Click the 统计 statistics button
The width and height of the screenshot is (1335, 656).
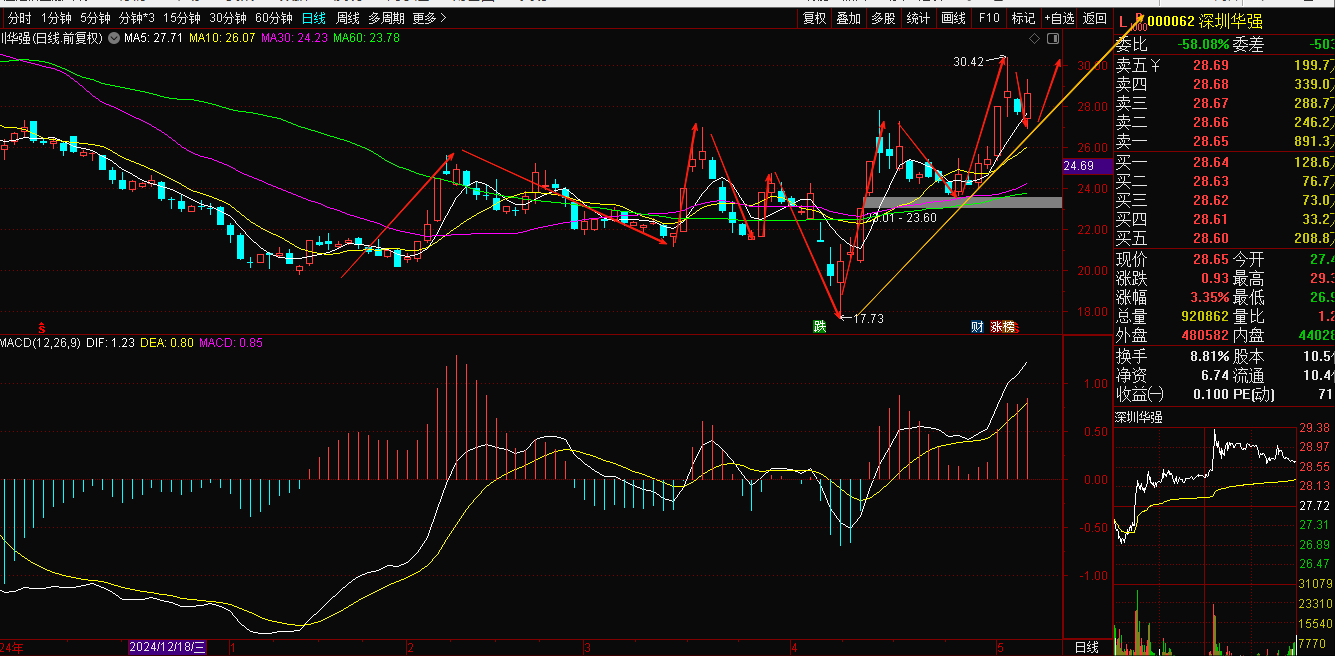[917, 18]
